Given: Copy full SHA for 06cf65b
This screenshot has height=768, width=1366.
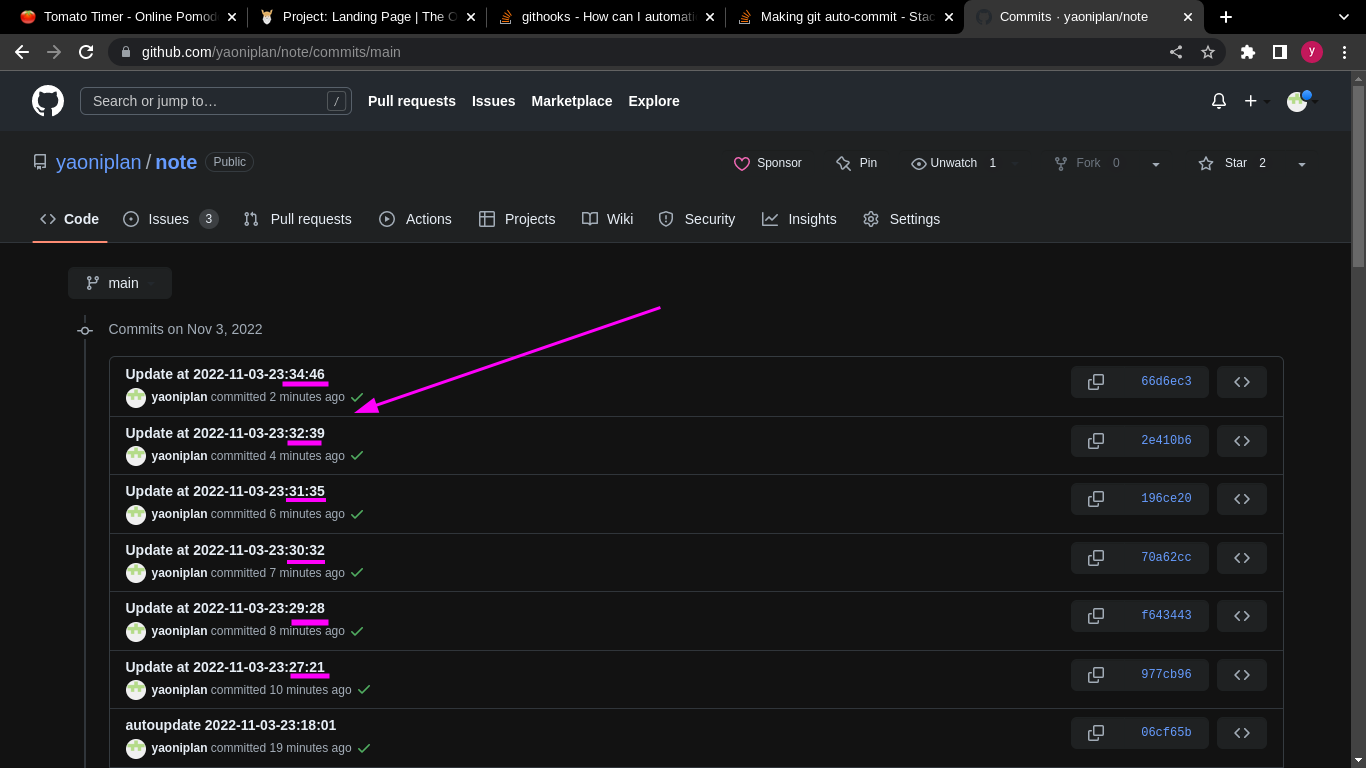Looking at the screenshot, I should click(x=1096, y=733).
